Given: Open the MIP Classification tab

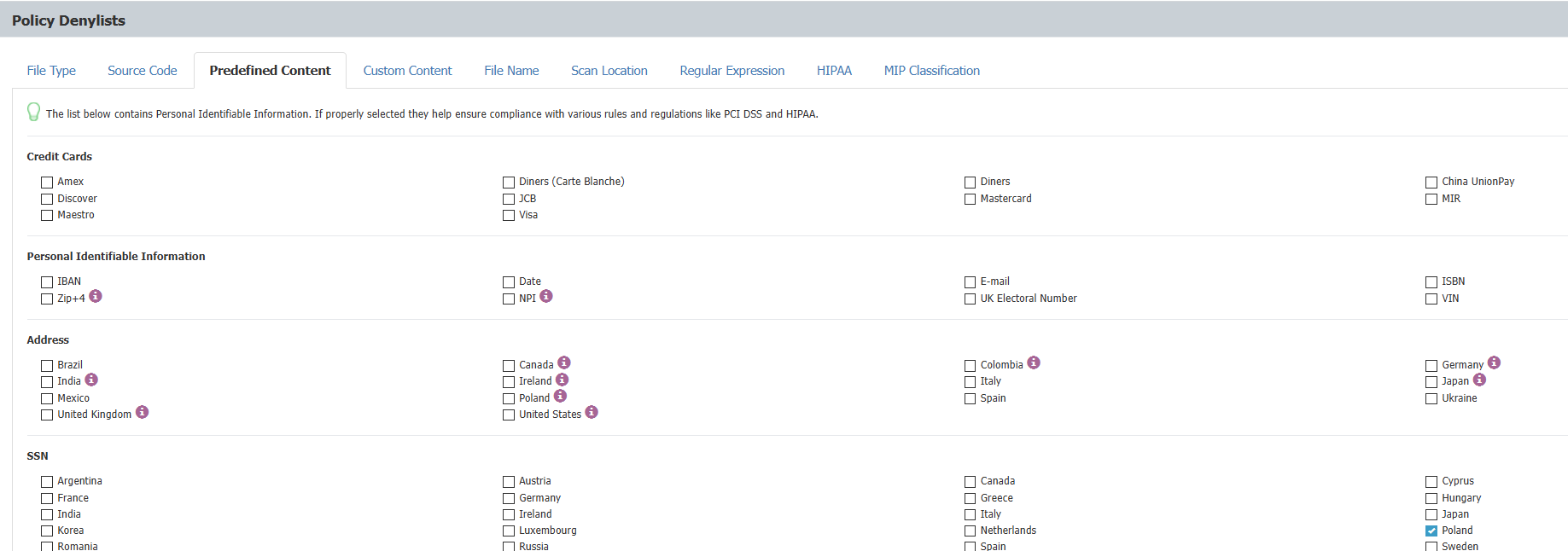Looking at the screenshot, I should tap(931, 71).
